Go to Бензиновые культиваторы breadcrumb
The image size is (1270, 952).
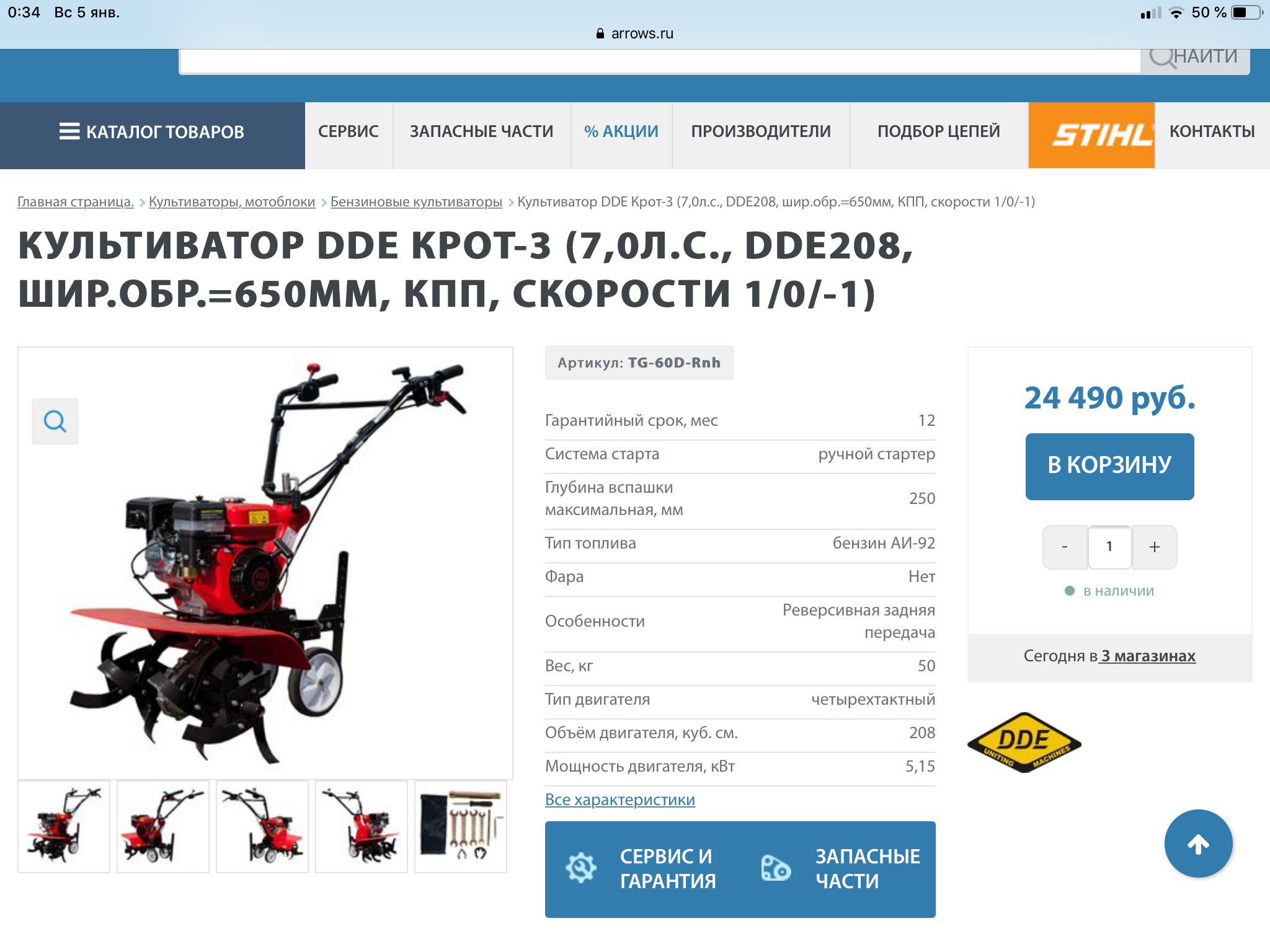pos(416,201)
